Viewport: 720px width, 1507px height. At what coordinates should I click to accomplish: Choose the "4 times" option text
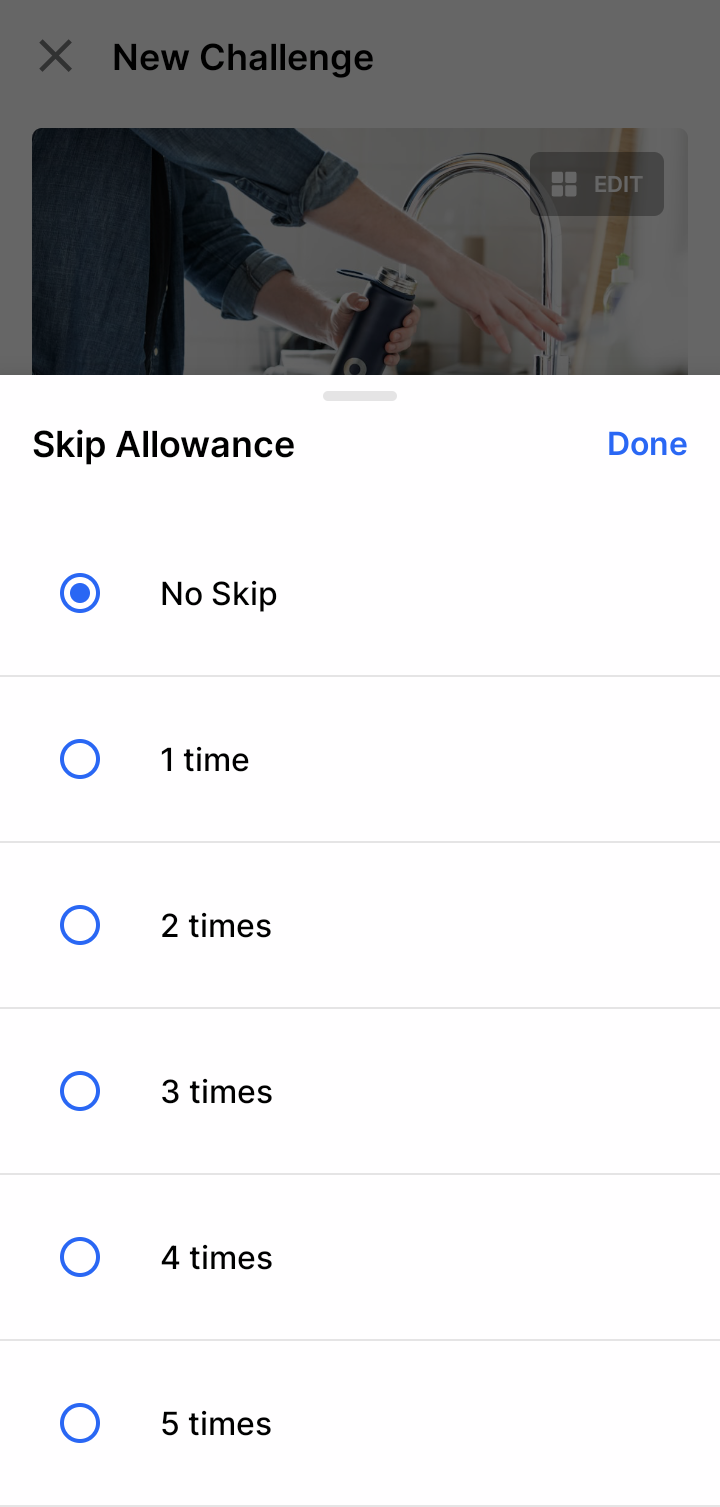coord(216,1258)
